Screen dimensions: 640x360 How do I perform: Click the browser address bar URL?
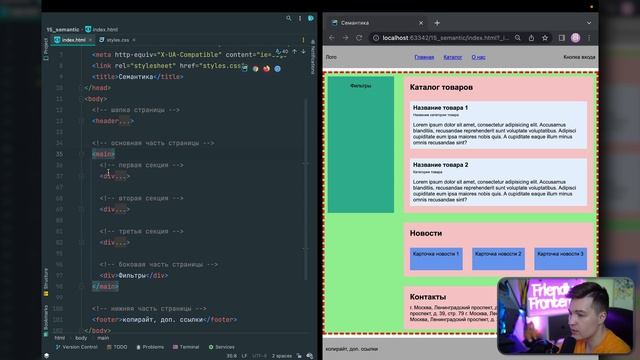pos(445,38)
